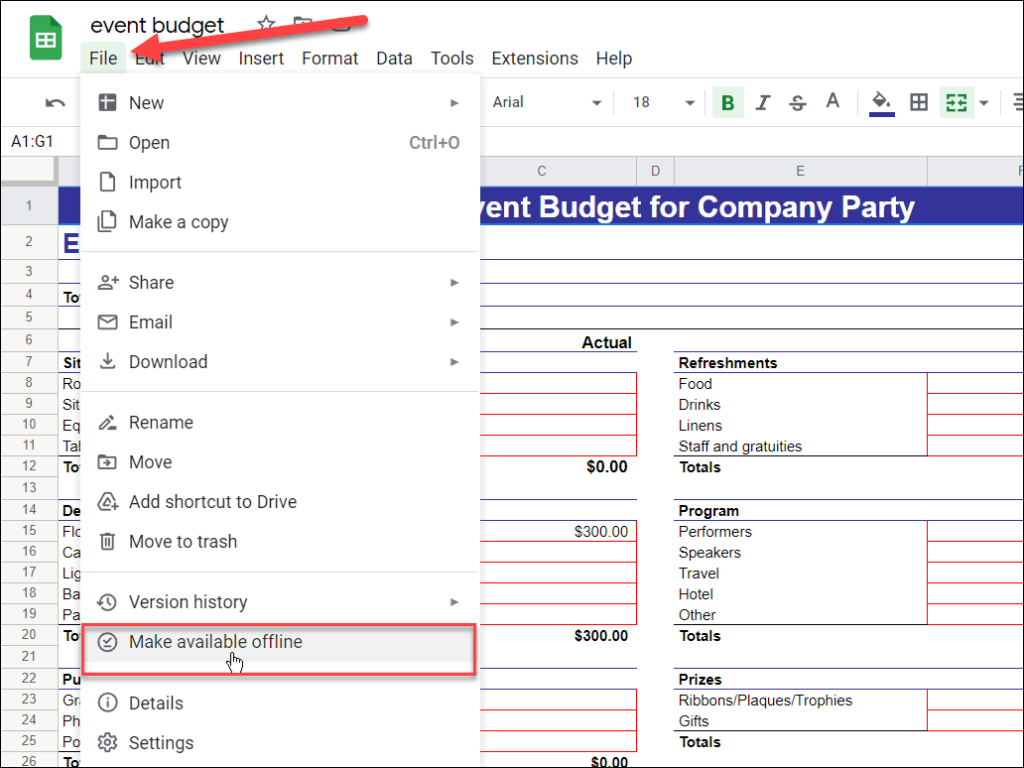
Task: Expand merge cells options arrow
Action: 984,103
